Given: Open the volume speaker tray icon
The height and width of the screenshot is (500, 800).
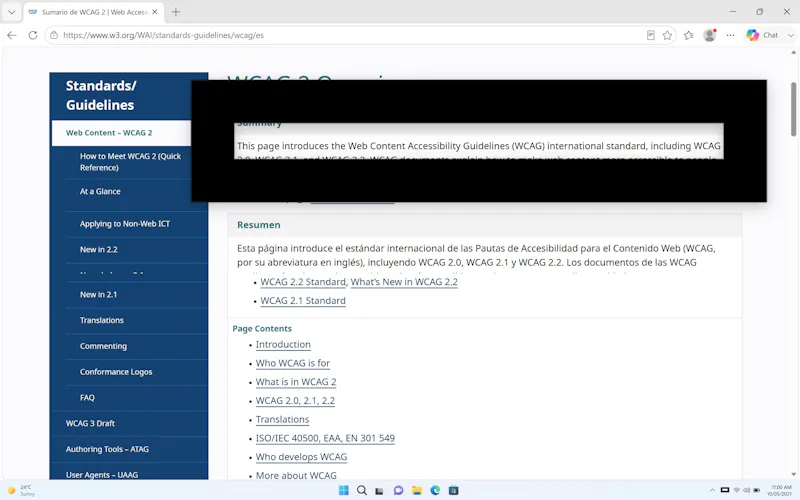Looking at the screenshot, I should click(x=746, y=490).
